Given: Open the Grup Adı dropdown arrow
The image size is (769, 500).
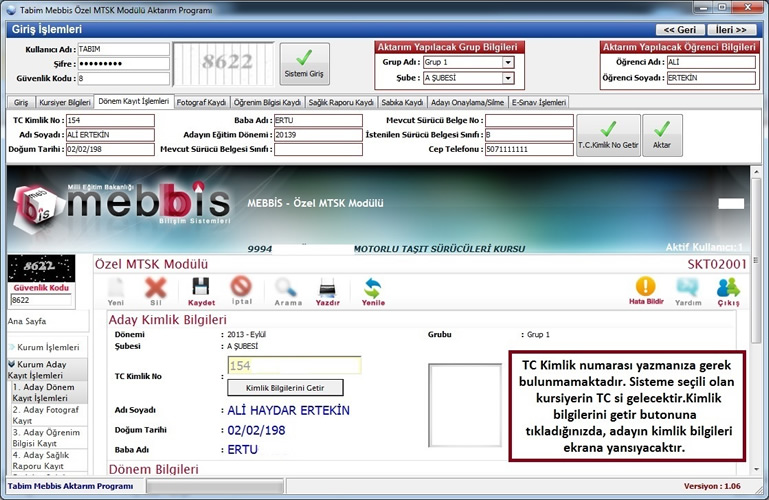Looking at the screenshot, I should point(508,62).
